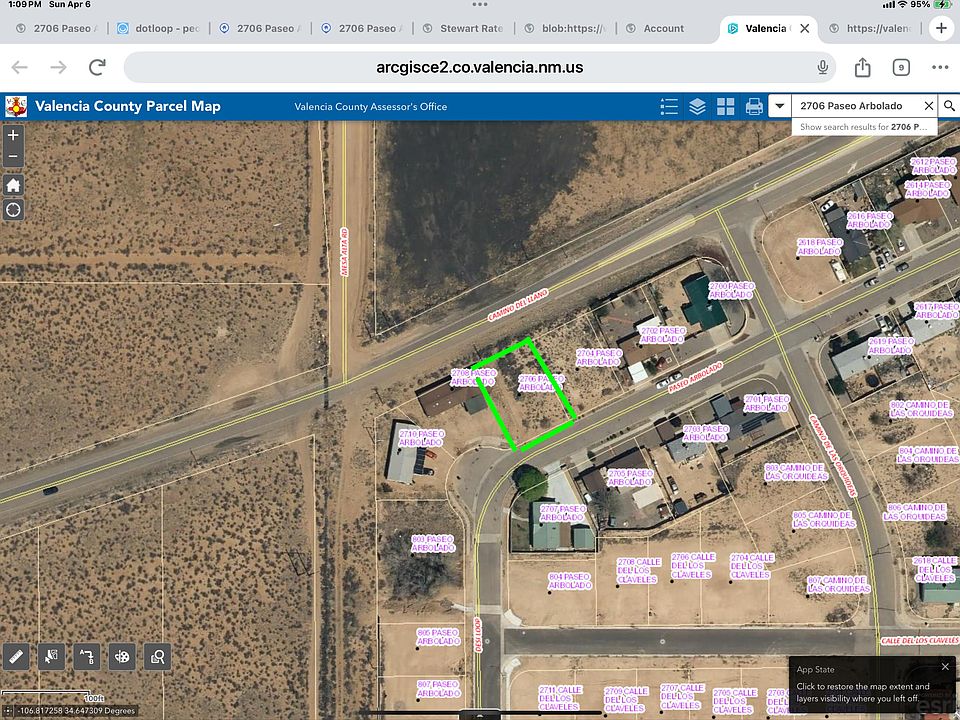Close the App State notification

click(945, 667)
